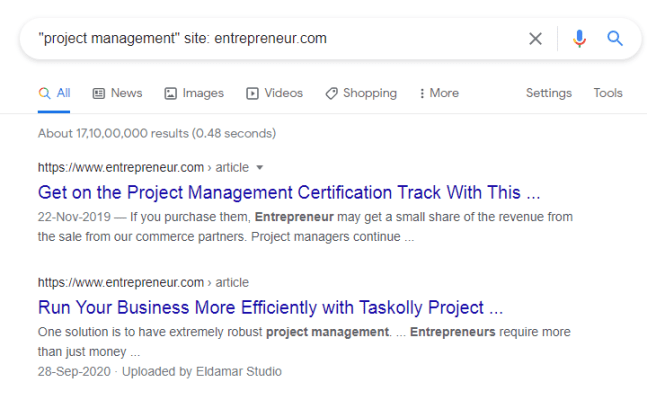Click the All tab magnifier icon
Screen dimensions: 647x400
tap(45, 93)
